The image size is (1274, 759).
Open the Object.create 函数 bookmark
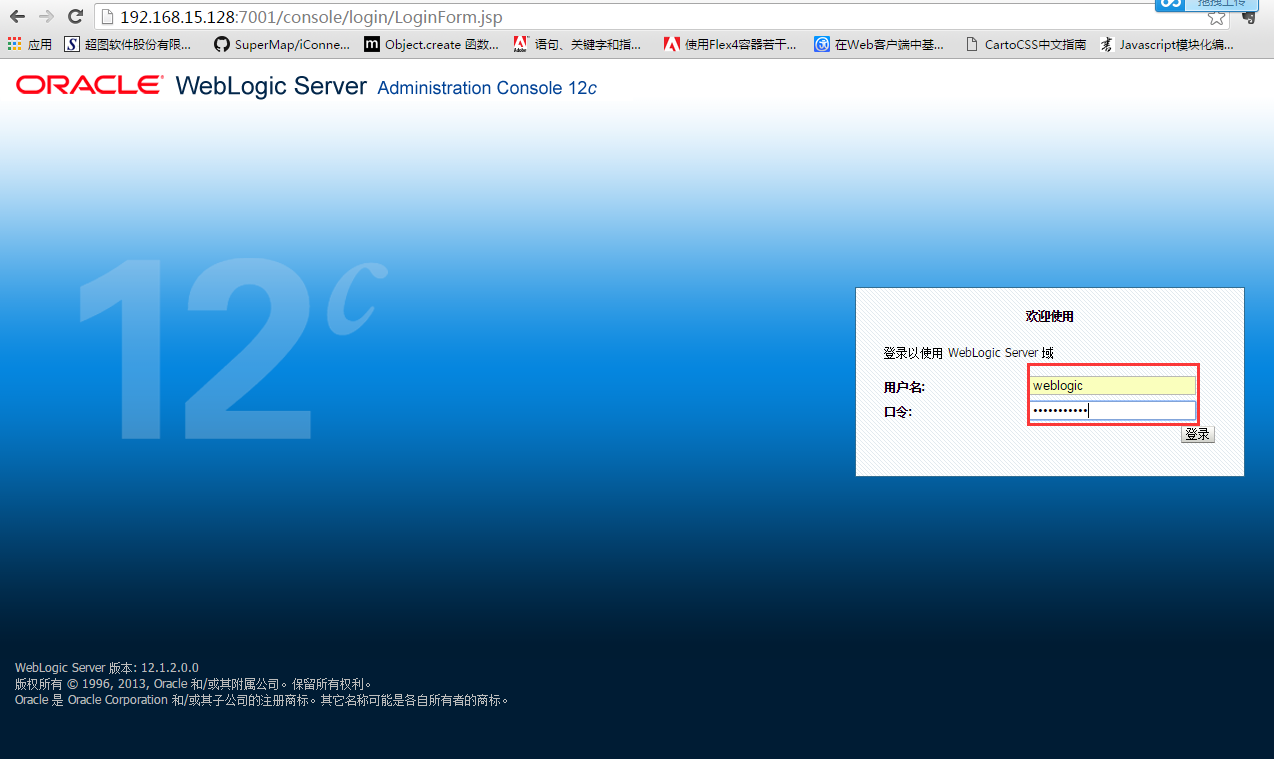click(x=431, y=44)
